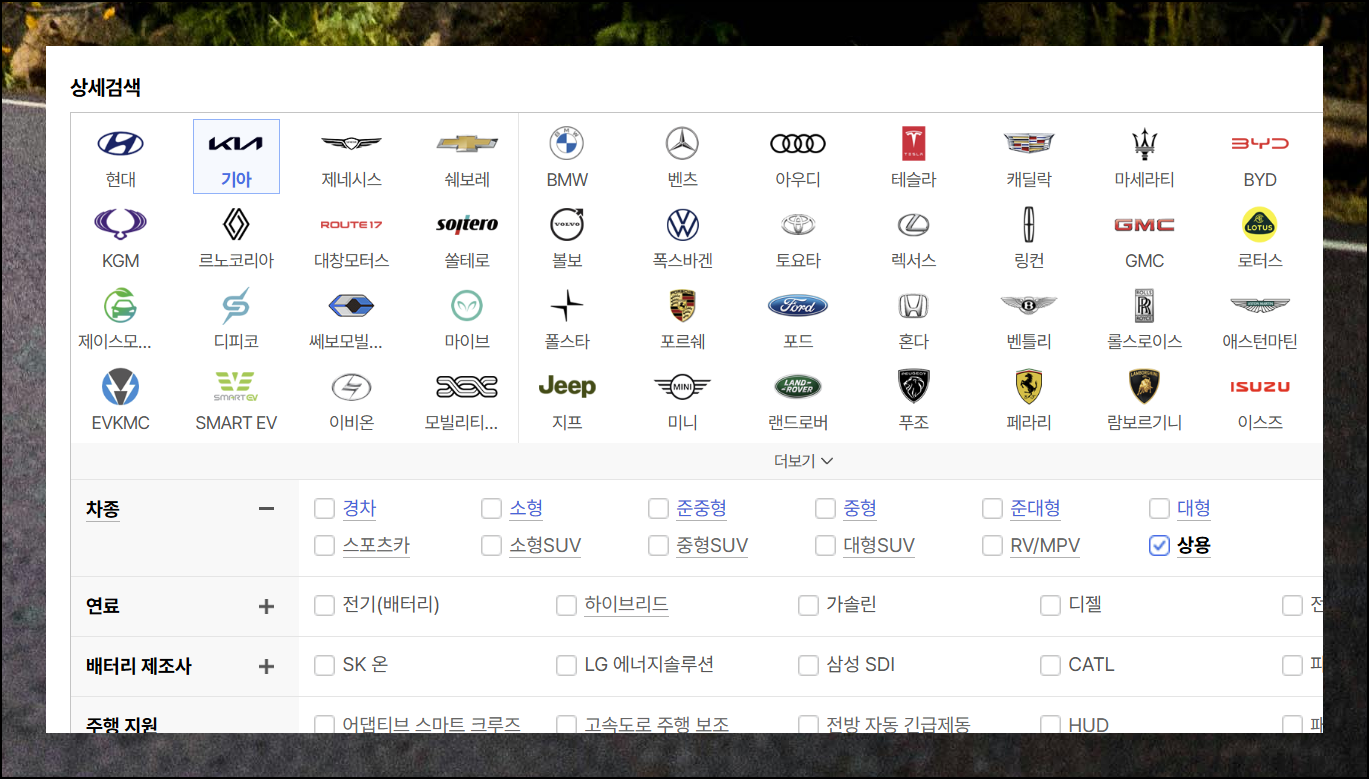The height and width of the screenshot is (779, 1369).
Task: Select the Solterro (쏠테로) brand logo
Action: pos(467,224)
